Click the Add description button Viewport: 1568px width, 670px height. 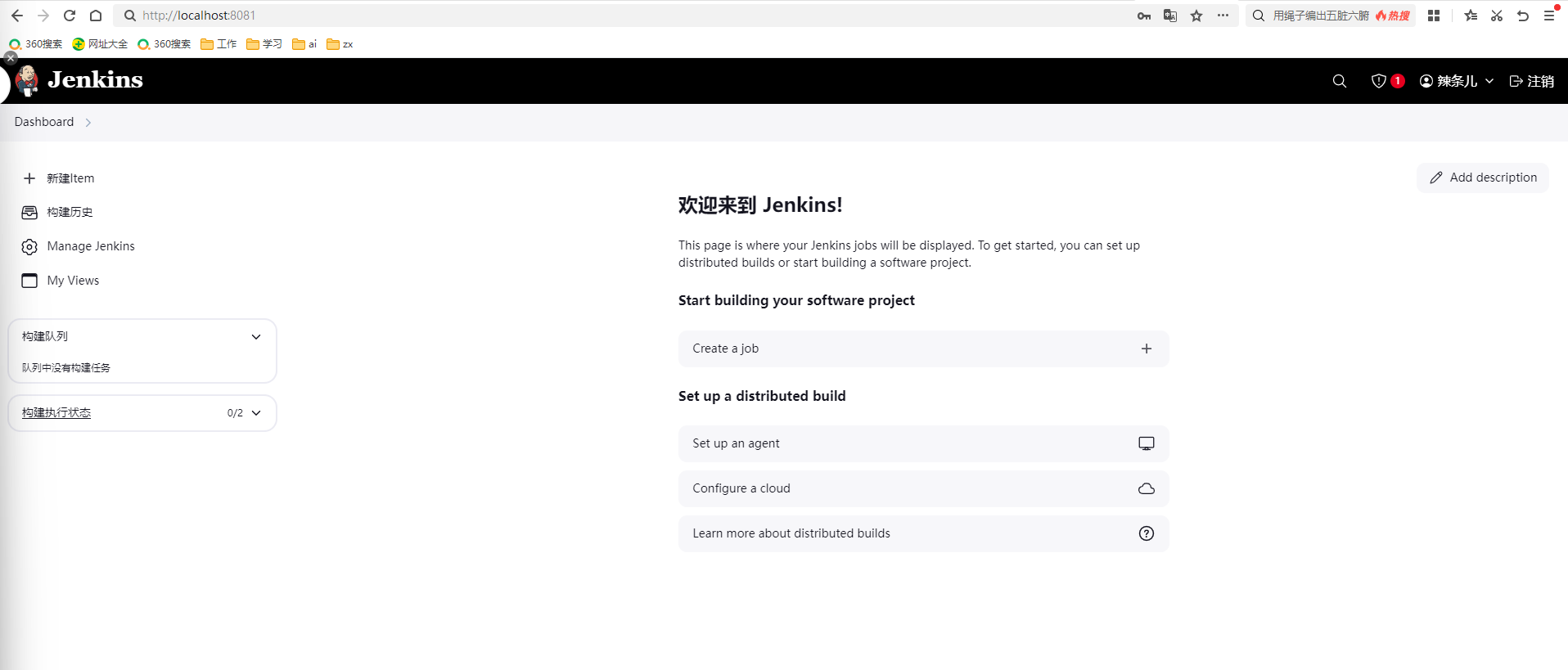click(x=1483, y=178)
